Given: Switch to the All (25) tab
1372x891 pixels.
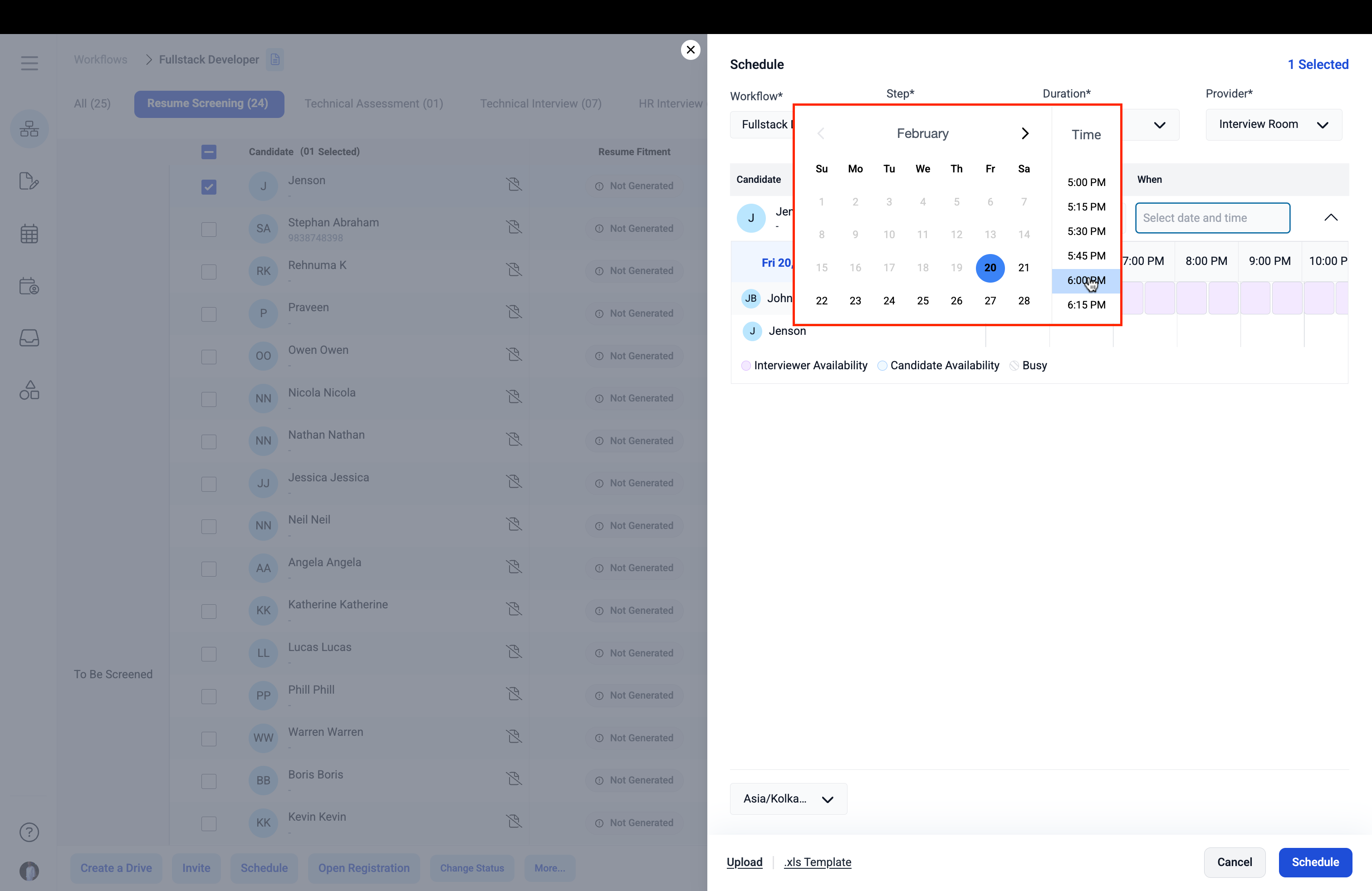Looking at the screenshot, I should click(92, 104).
